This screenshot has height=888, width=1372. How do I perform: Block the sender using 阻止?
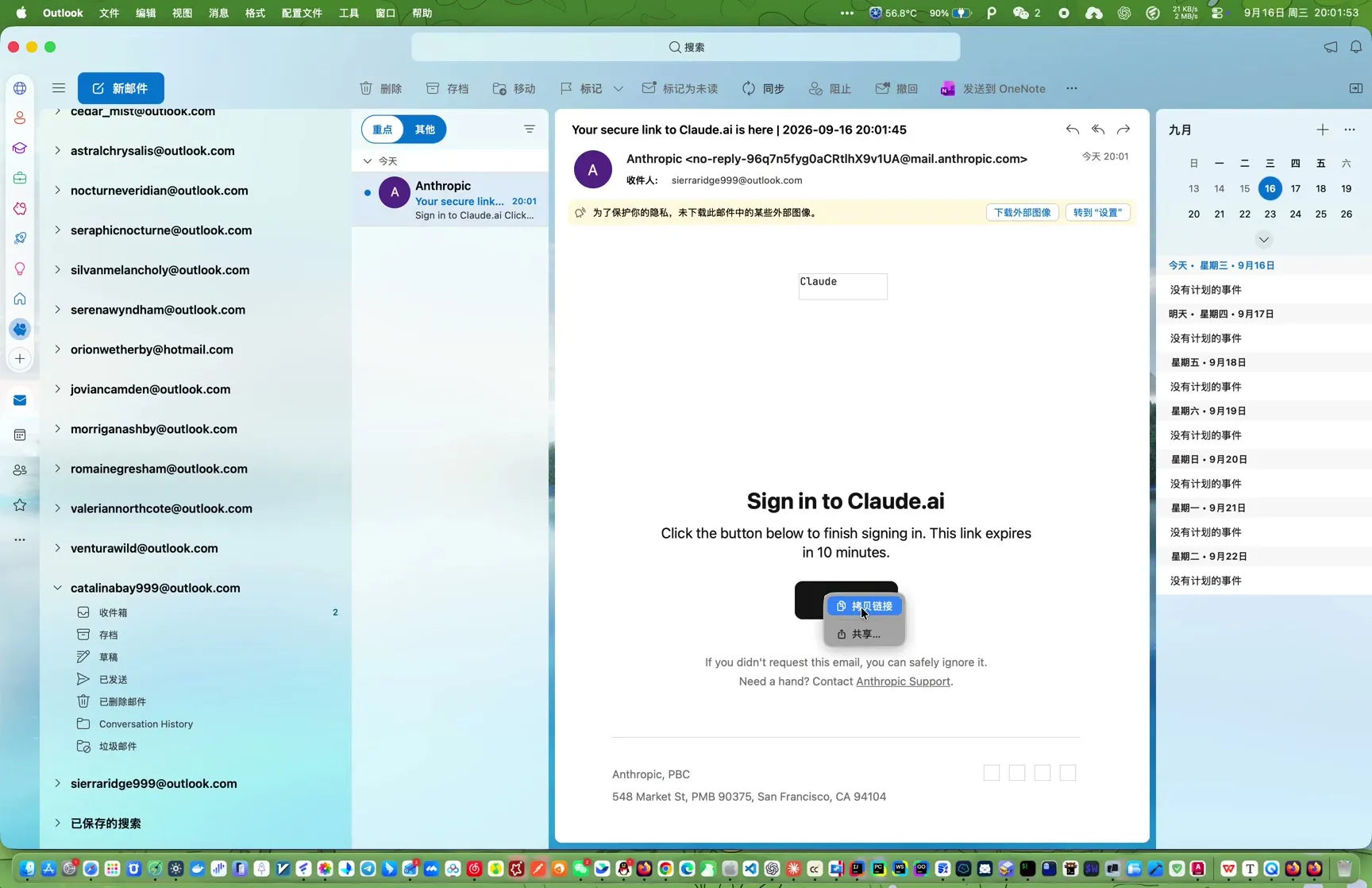tap(830, 88)
